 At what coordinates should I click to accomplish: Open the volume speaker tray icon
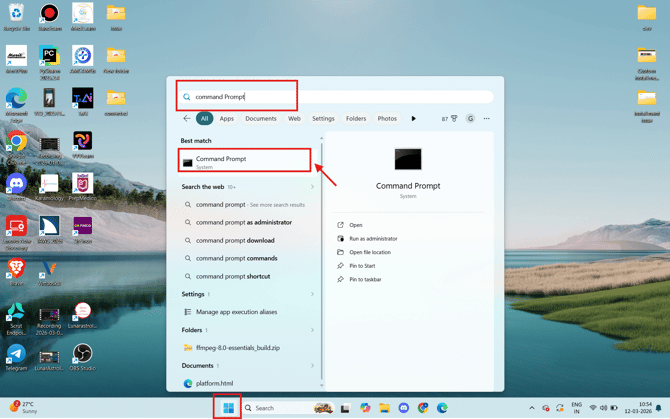click(x=603, y=408)
